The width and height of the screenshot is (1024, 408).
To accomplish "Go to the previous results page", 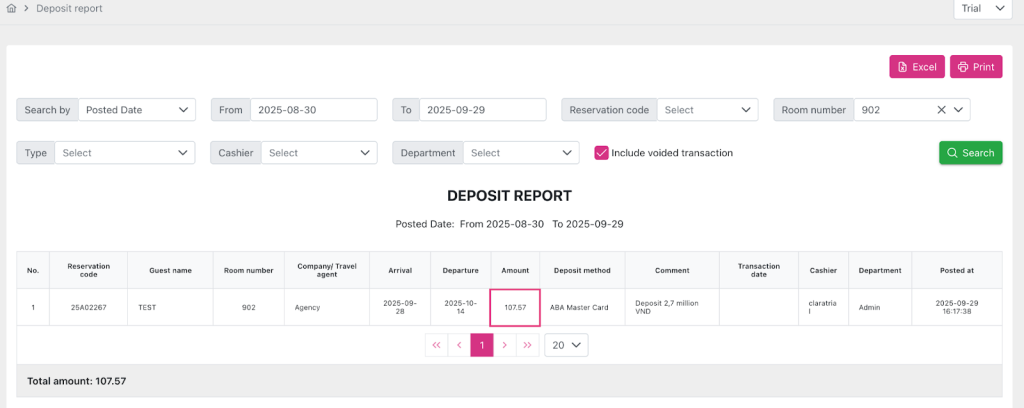I will 459,345.
